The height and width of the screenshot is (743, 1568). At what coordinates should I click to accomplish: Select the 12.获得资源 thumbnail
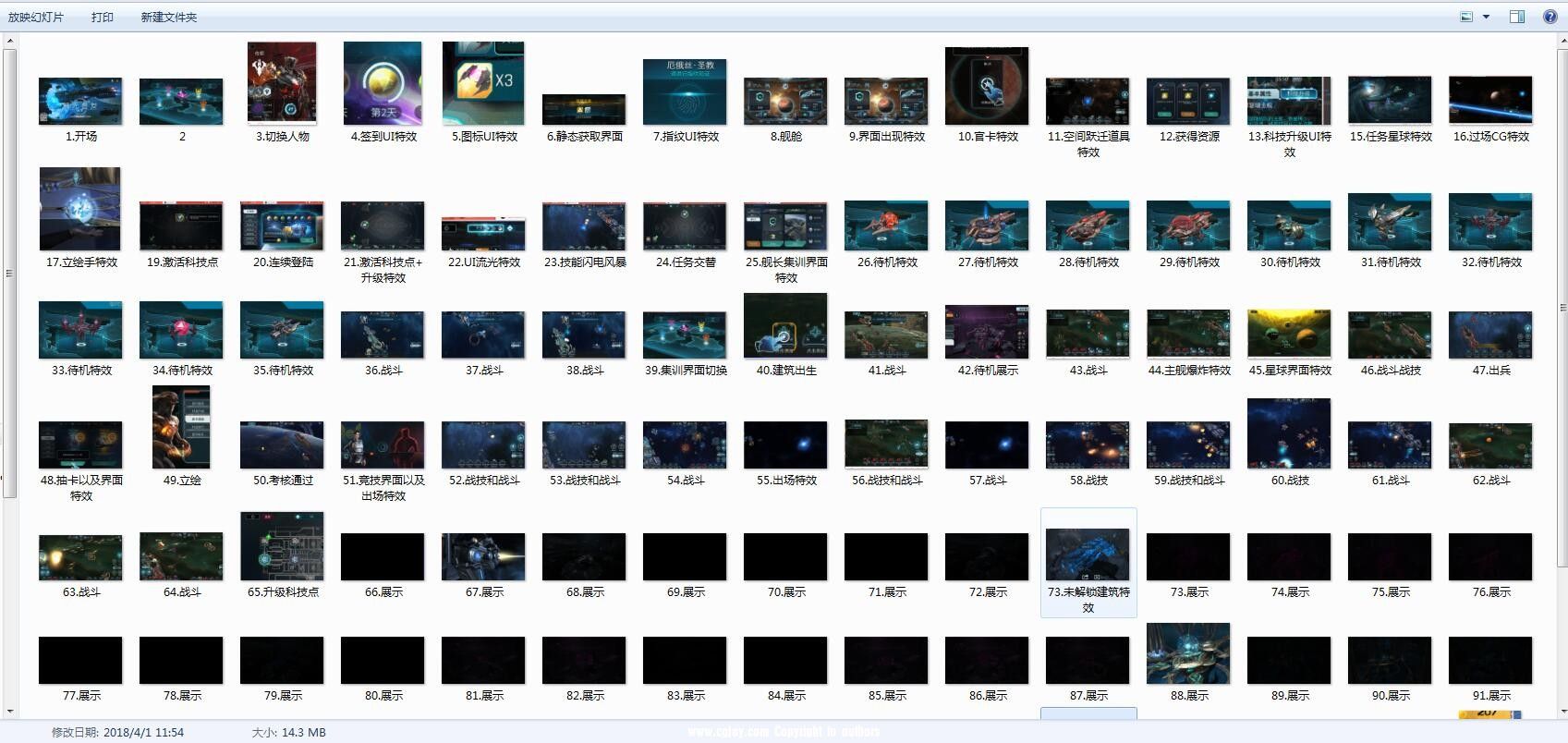click(x=1188, y=101)
